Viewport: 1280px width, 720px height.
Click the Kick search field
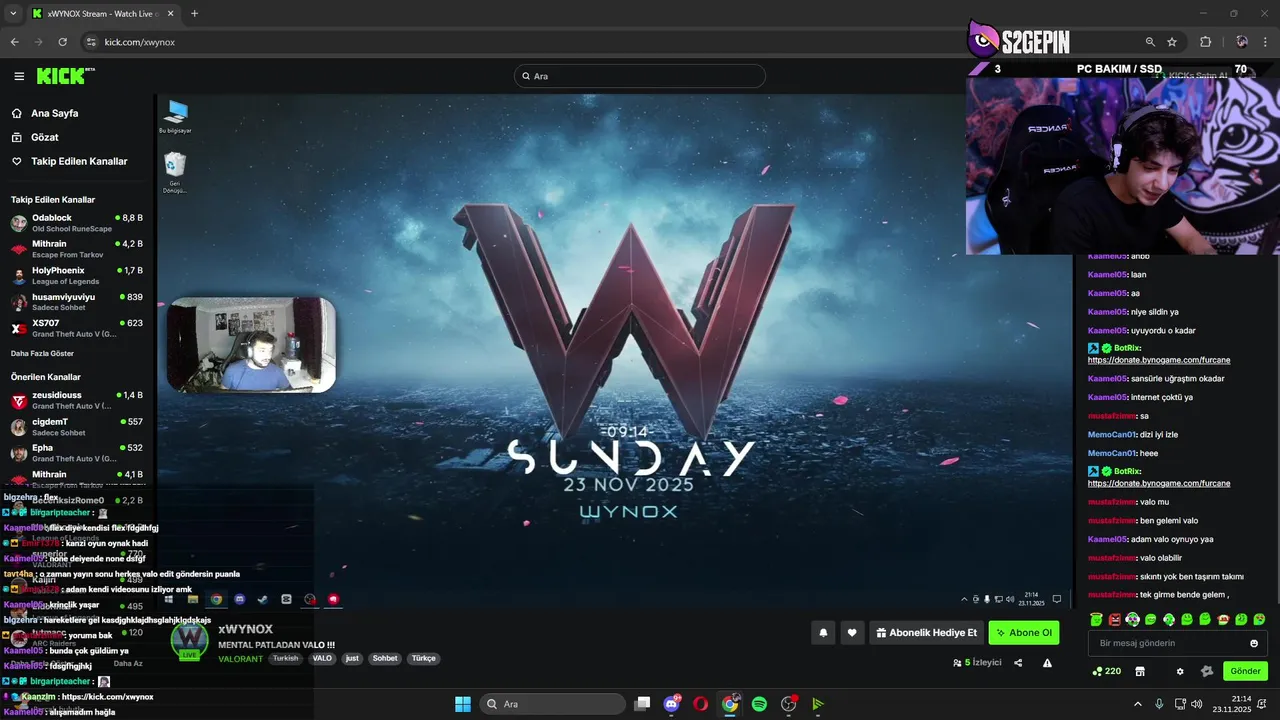coord(640,76)
